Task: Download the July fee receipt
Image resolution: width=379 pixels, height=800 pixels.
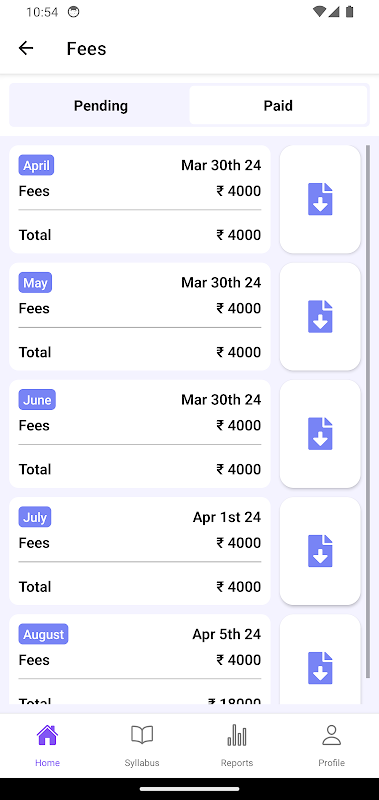Action: pyautogui.click(x=320, y=551)
